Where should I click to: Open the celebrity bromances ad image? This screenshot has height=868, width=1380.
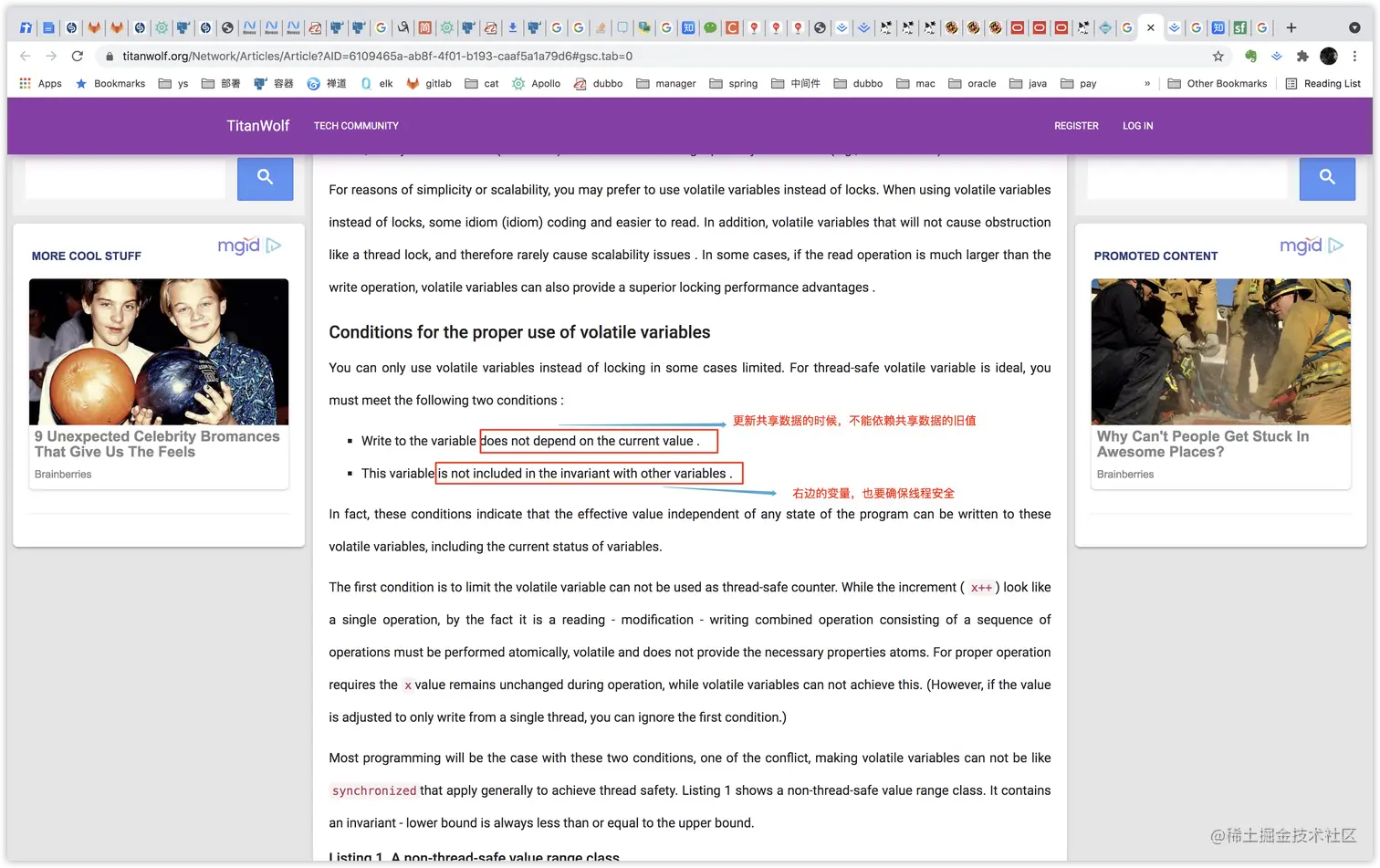point(159,351)
